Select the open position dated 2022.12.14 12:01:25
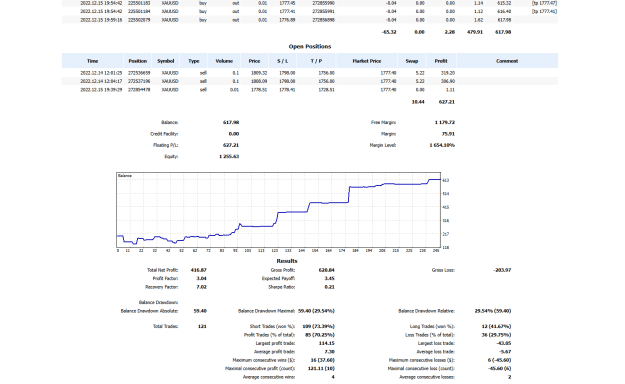This screenshot has width=625, height=384. point(310,73)
